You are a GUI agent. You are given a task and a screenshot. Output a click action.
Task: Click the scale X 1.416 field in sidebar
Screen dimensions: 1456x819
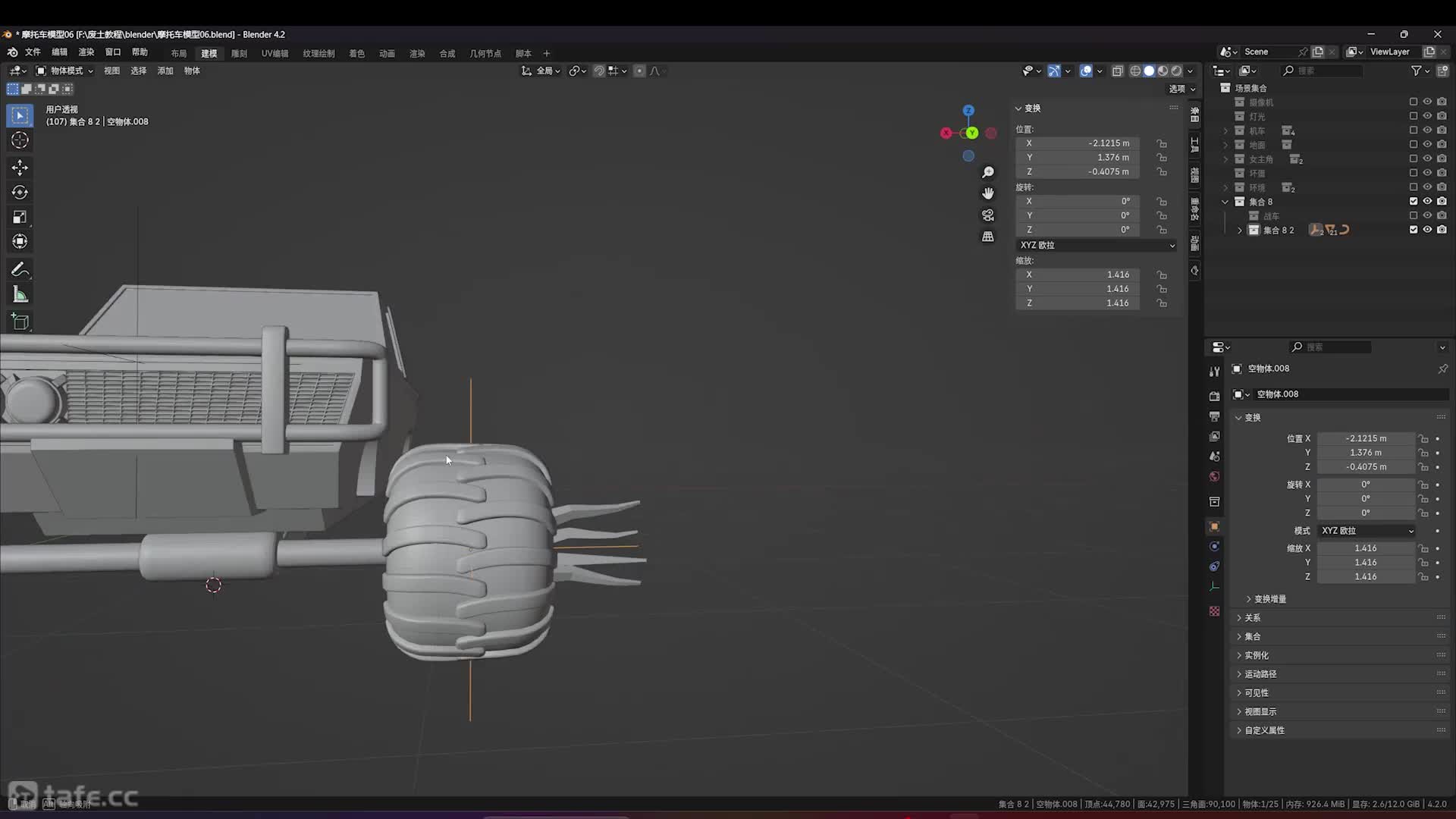[1078, 275]
